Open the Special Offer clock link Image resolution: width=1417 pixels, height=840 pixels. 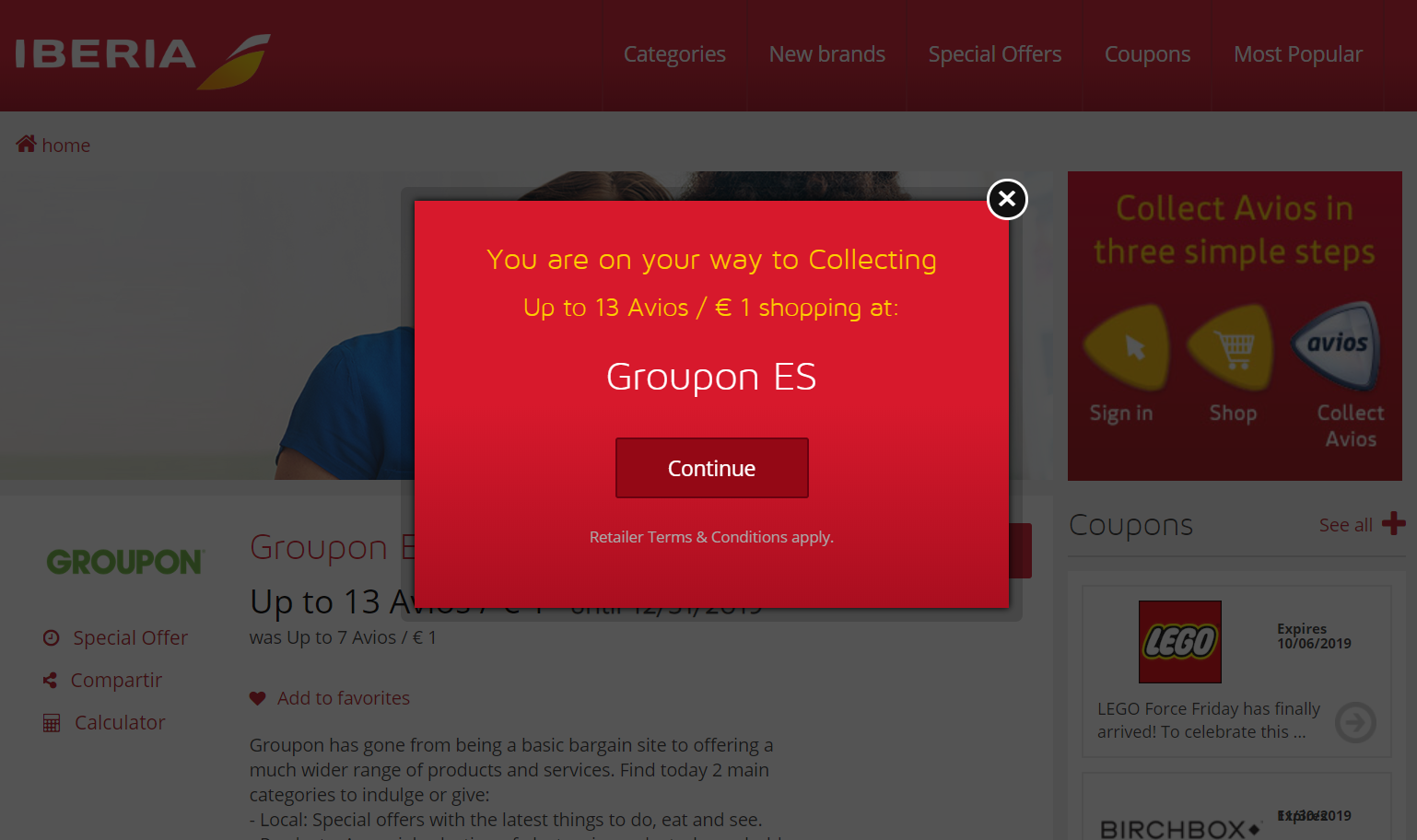coord(115,637)
